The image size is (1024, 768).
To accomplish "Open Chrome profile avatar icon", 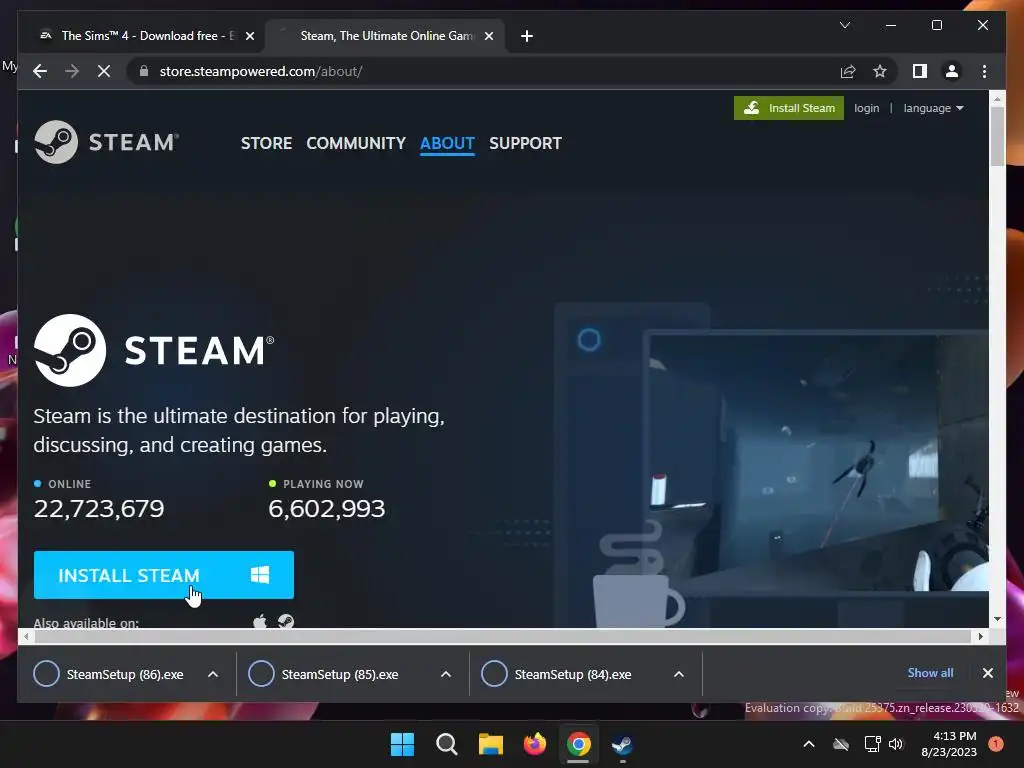I will tap(952, 71).
